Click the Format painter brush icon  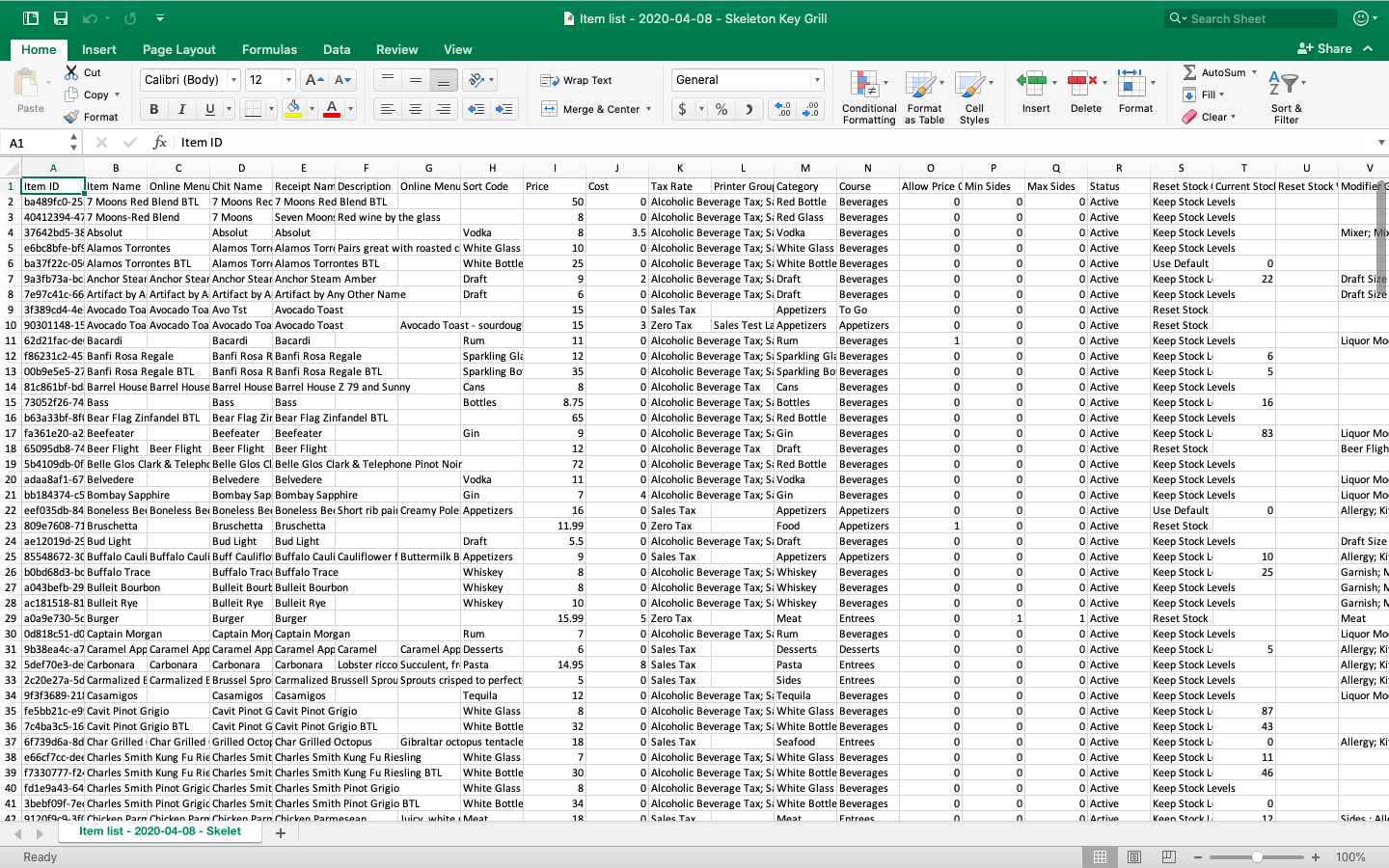click(x=71, y=117)
